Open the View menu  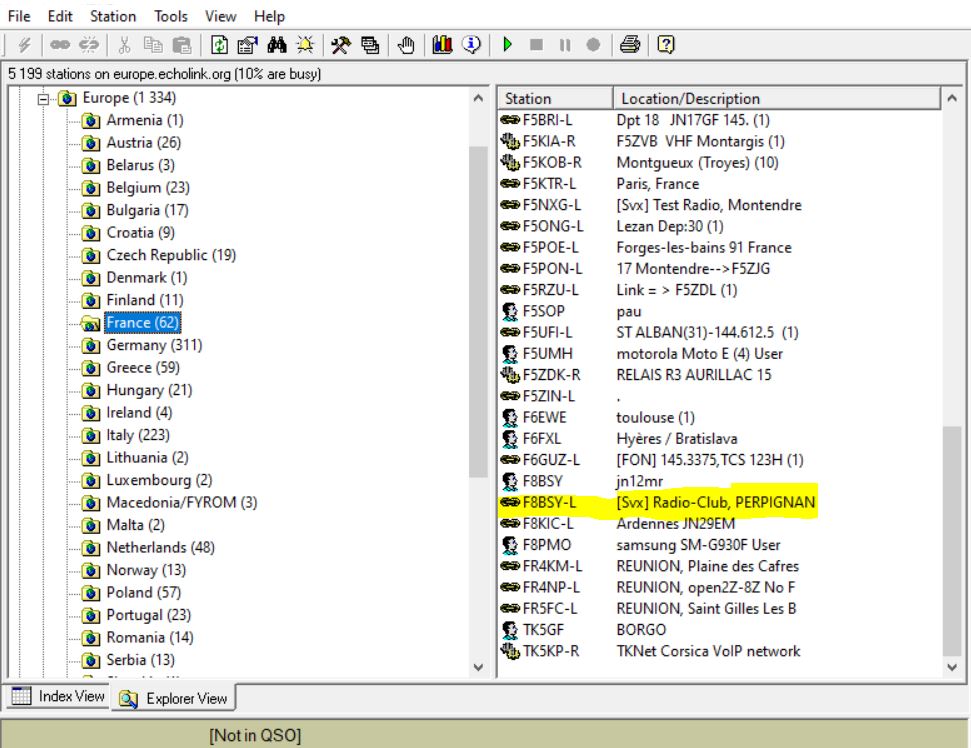coord(220,16)
